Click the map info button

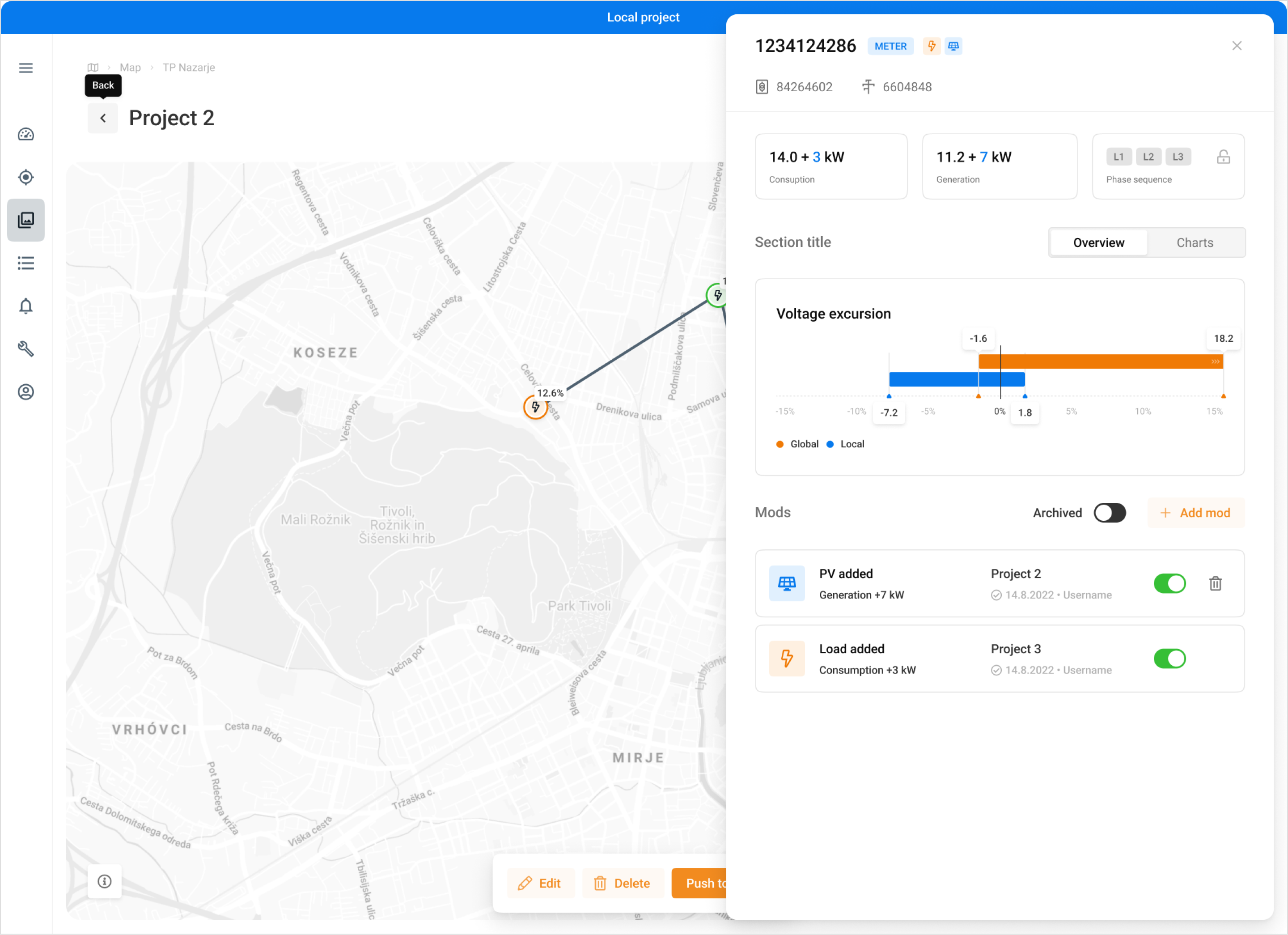[x=105, y=881]
